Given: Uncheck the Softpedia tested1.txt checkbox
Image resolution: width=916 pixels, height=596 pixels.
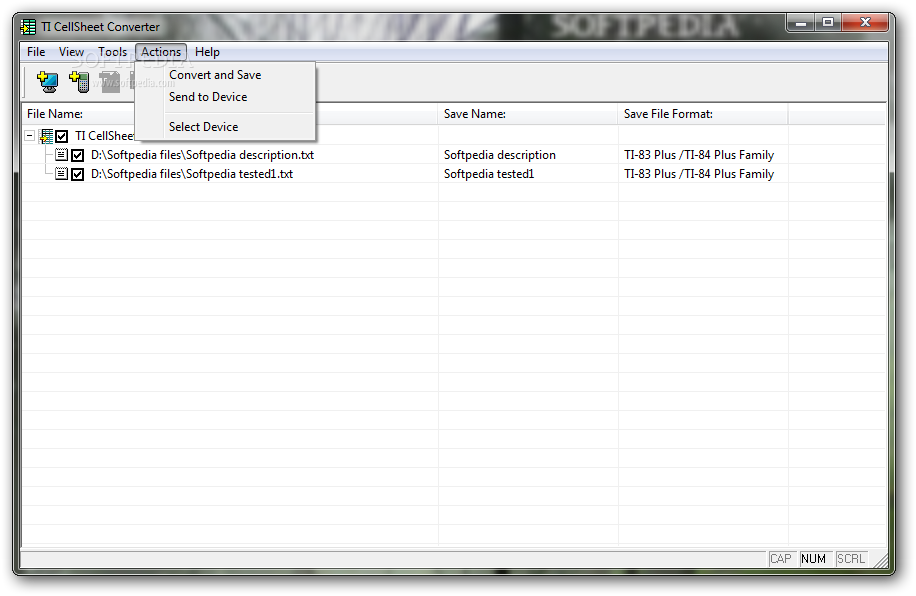Looking at the screenshot, I should click(x=78, y=174).
